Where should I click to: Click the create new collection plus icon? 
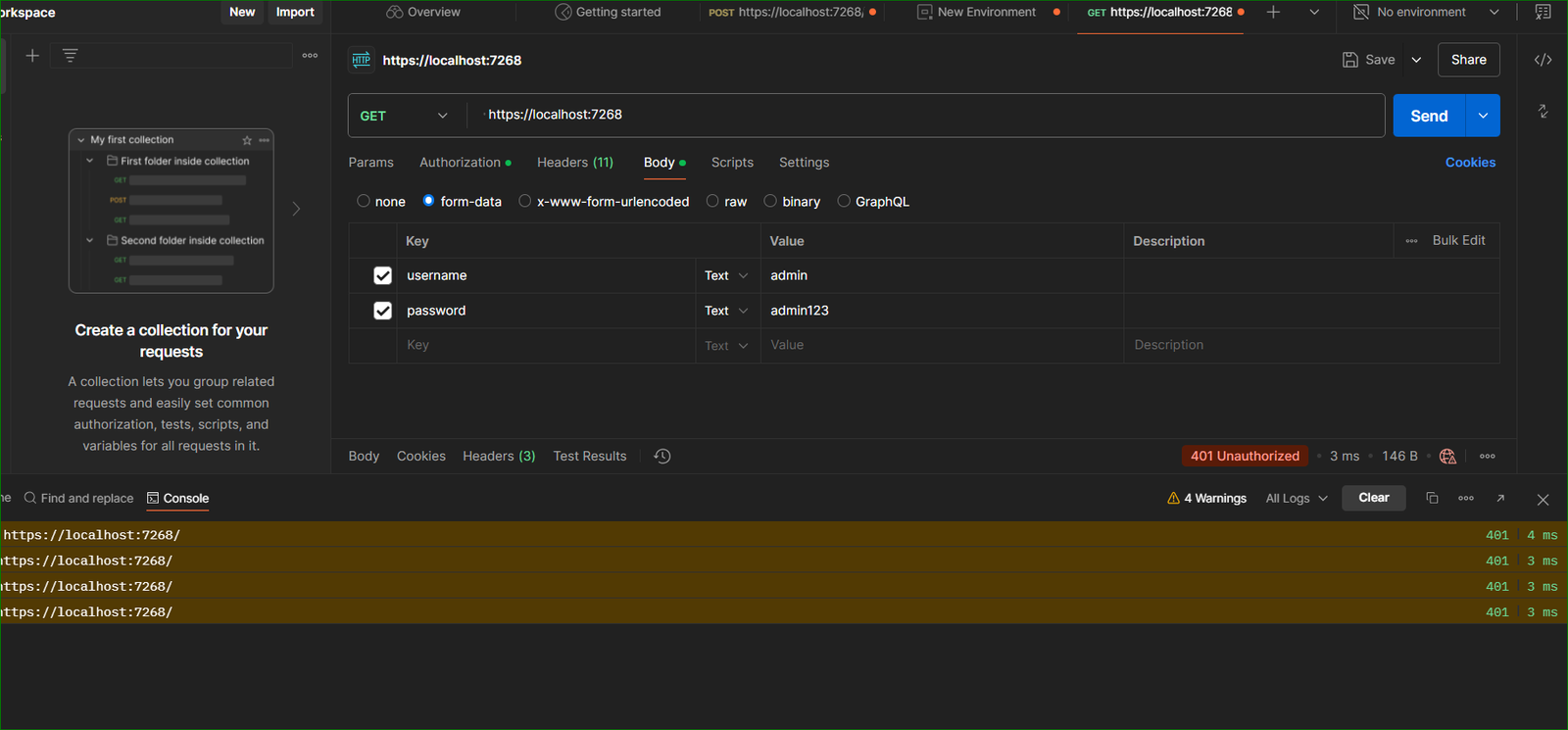click(x=32, y=56)
